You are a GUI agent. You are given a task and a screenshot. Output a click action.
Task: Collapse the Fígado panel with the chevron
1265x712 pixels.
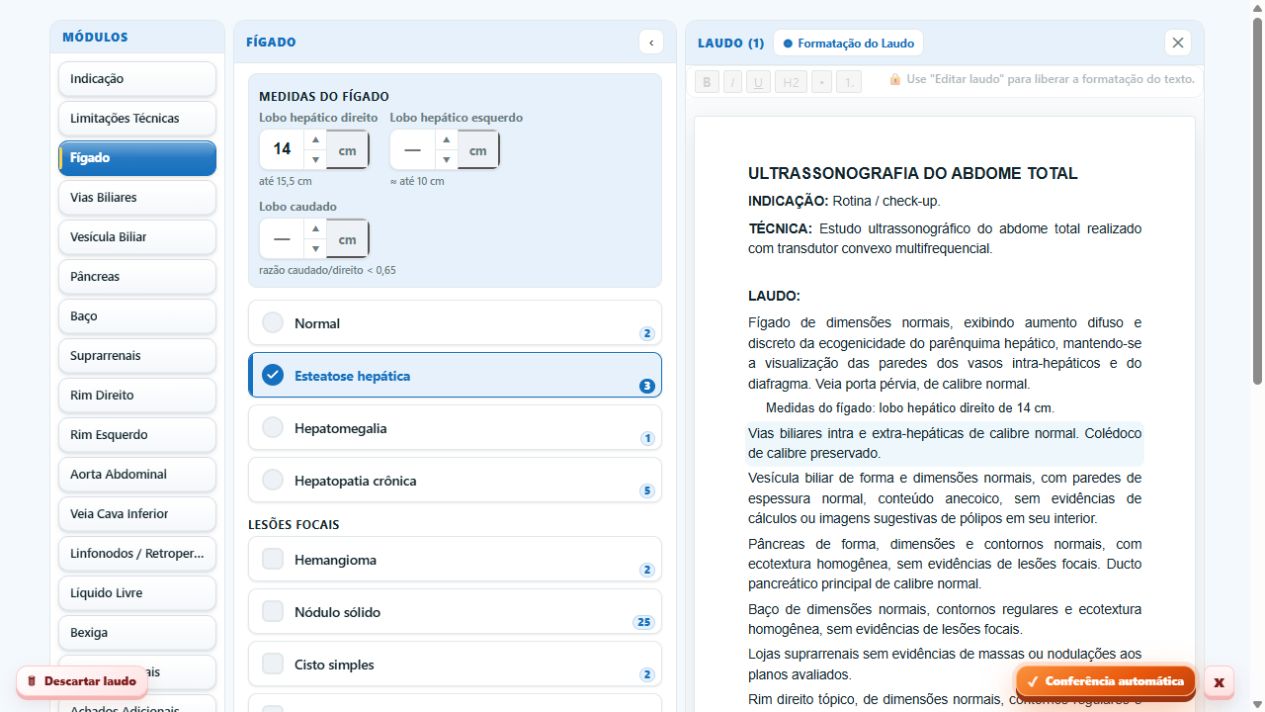[651, 42]
